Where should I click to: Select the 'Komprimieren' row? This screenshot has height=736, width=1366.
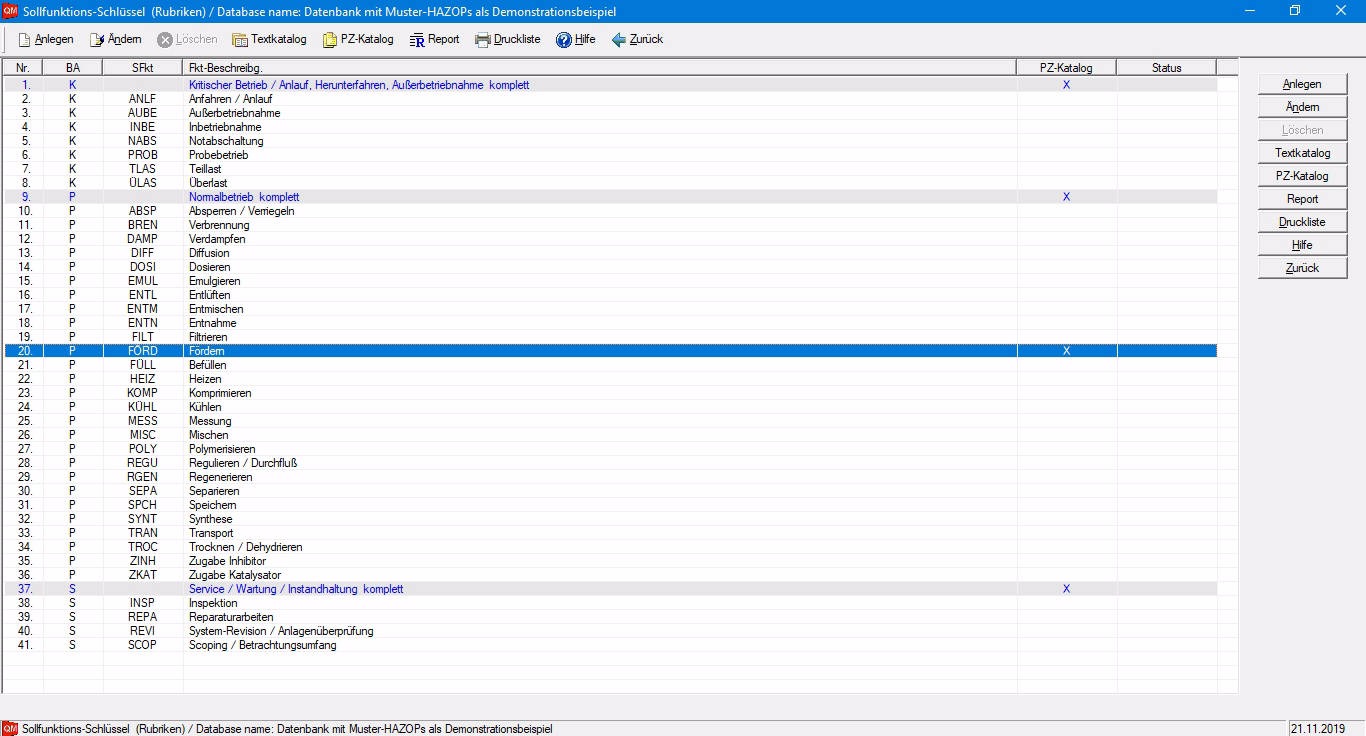click(x=610, y=393)
